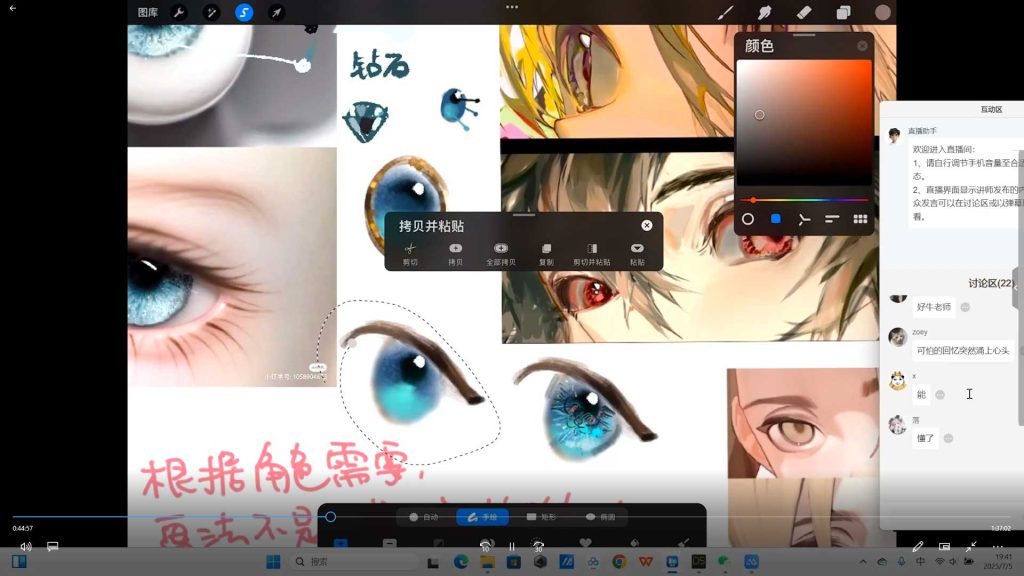Switch to the color Palettes grid tab

[x=860, y=219]
